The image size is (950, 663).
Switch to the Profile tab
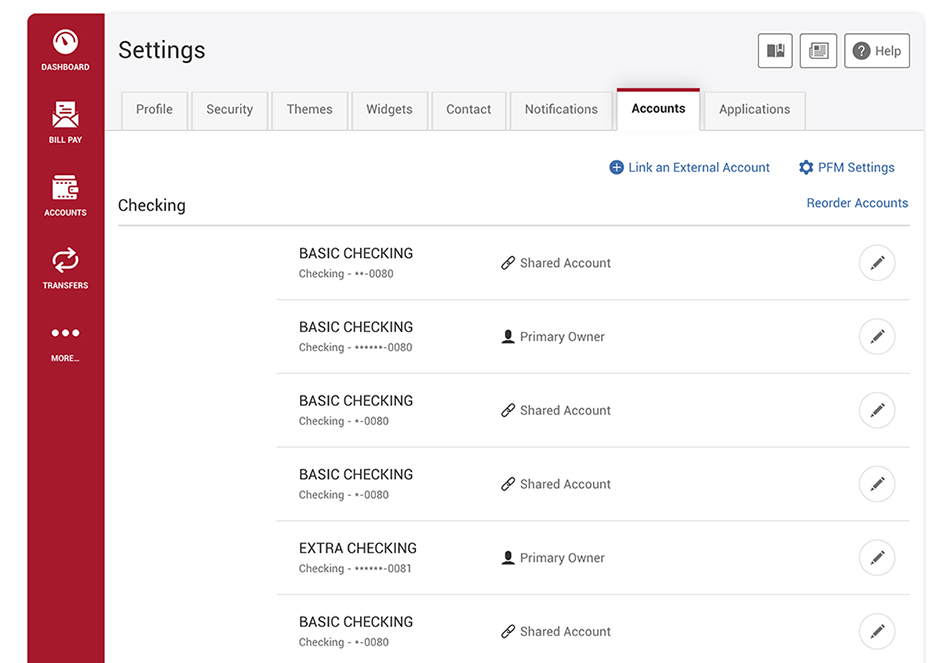pyautogui.click(x=154, y=110)
